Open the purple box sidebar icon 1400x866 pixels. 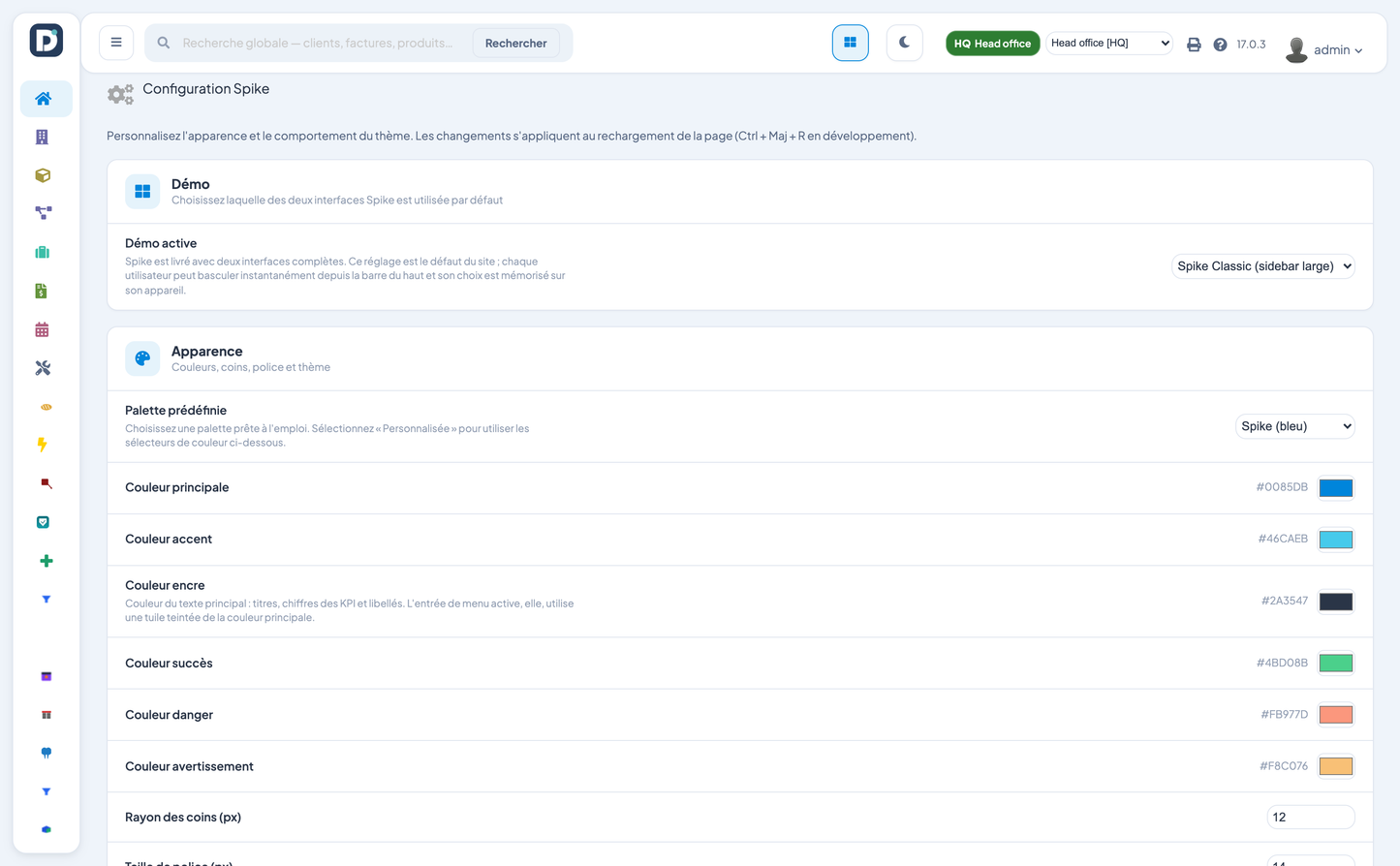coord(46,676)
